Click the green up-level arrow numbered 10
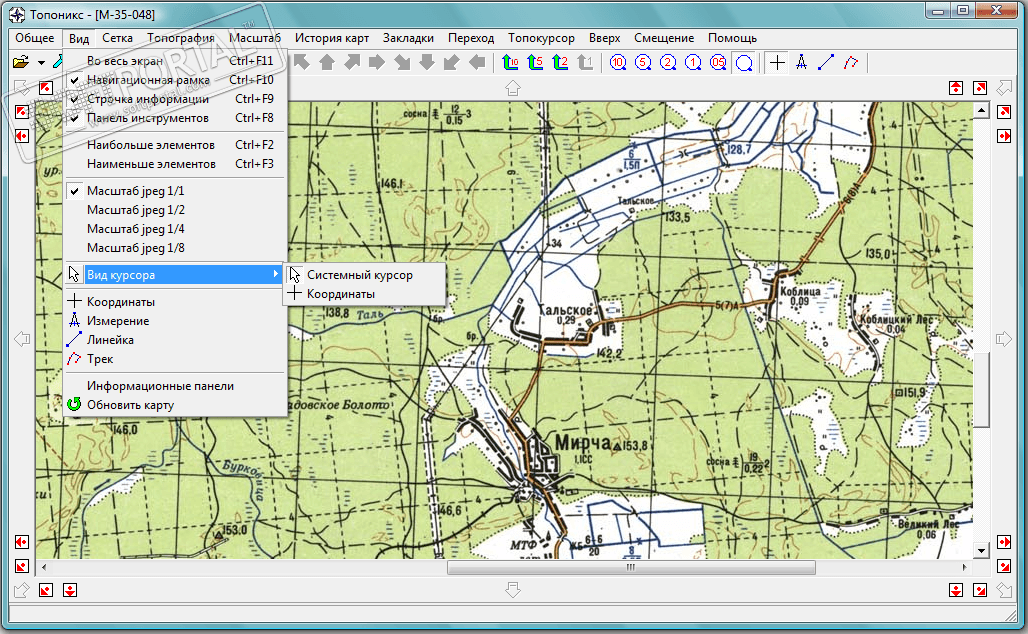The height and width of the screenshot is (634, 1028). point(511,63)
